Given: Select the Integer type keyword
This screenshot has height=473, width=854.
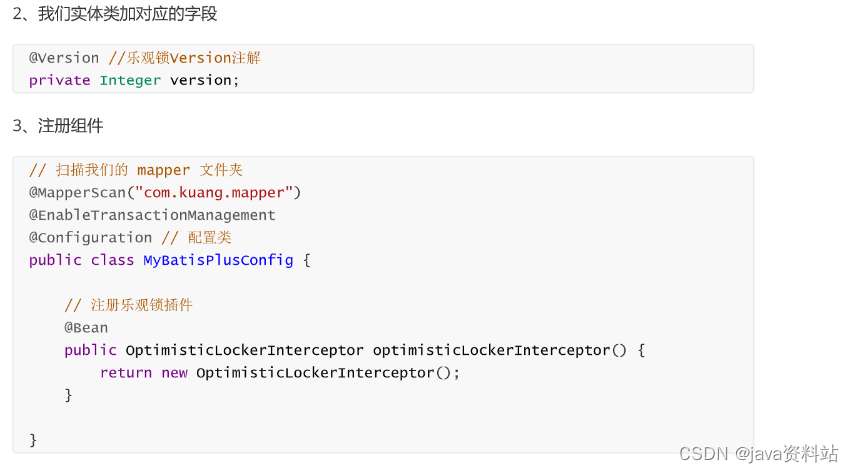Looking at the screenshot, I should pyautogui.click(x=130, y=80).
